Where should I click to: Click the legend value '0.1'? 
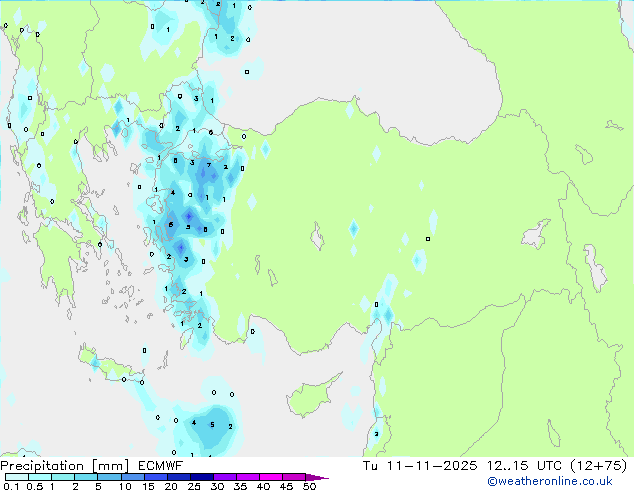click(11, 486)
